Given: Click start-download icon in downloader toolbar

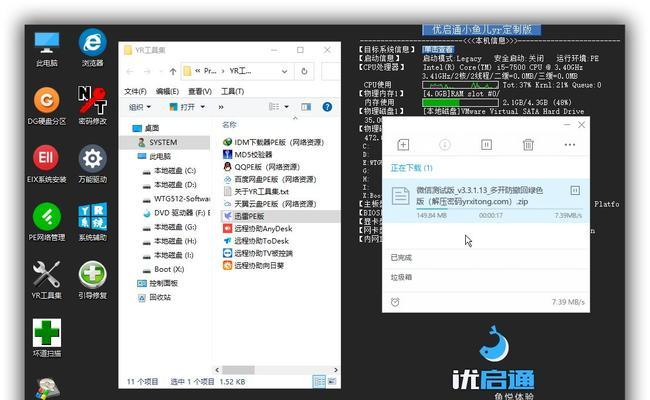Looking at the screenshot, I should coord(444,145).
